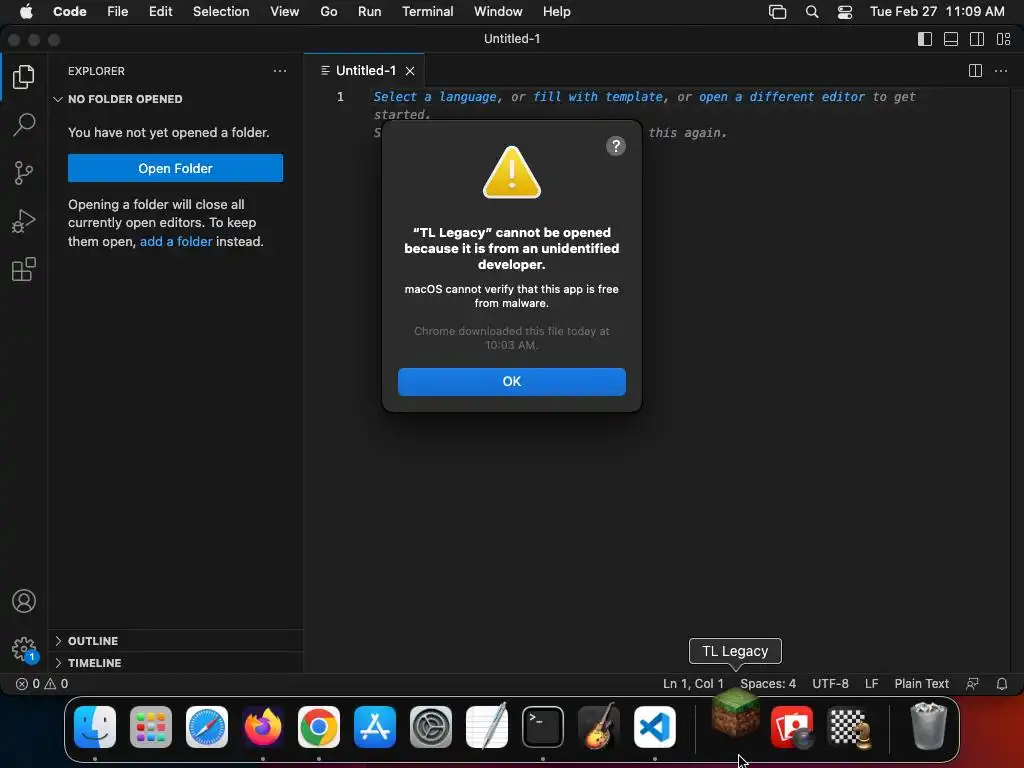Image resolution: width=1024 pixels, height=768 pixels.
Task: Open the Window menu
Action: tap(498, 12)
